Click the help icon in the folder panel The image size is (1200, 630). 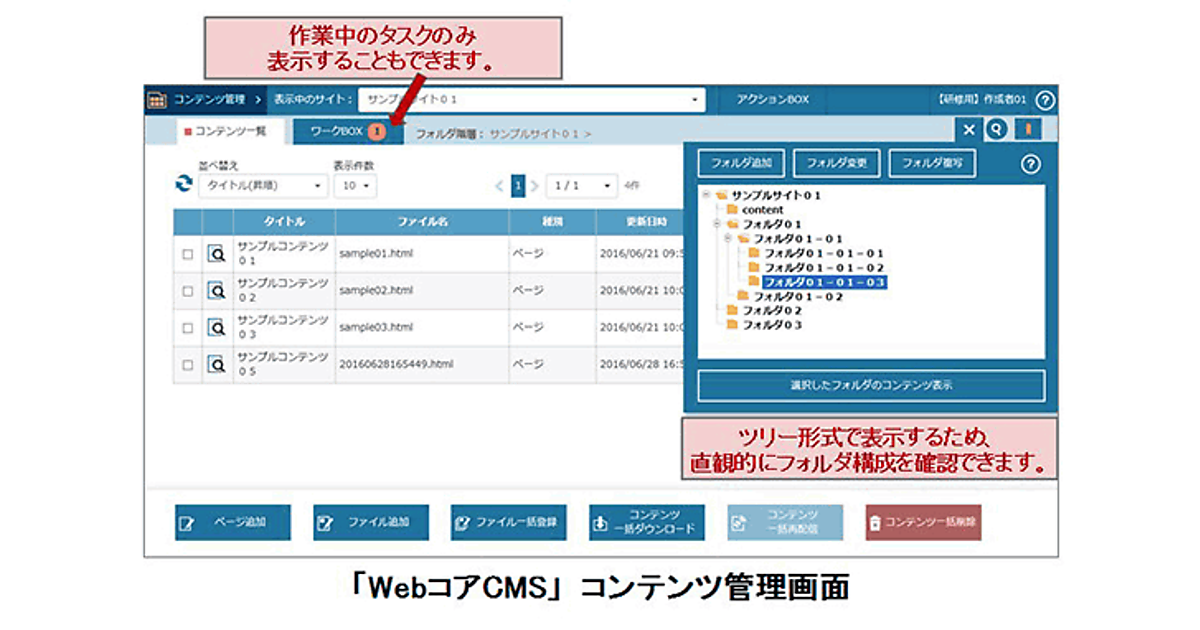click(x=1031, y=165)
